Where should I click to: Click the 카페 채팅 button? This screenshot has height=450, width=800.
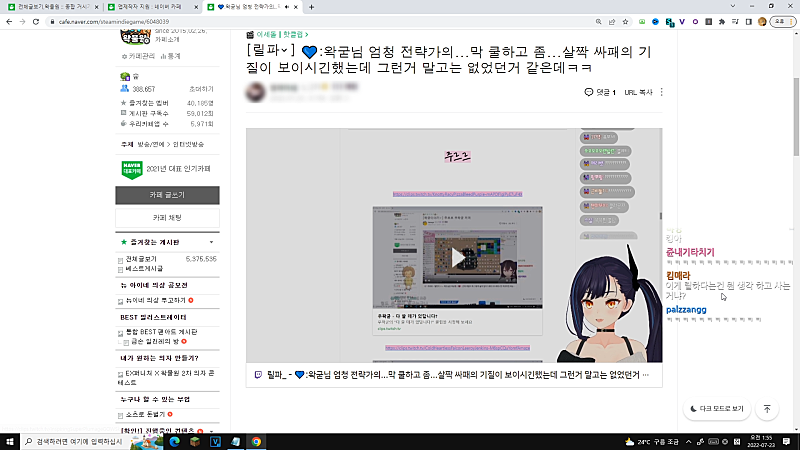pos(167,218)
